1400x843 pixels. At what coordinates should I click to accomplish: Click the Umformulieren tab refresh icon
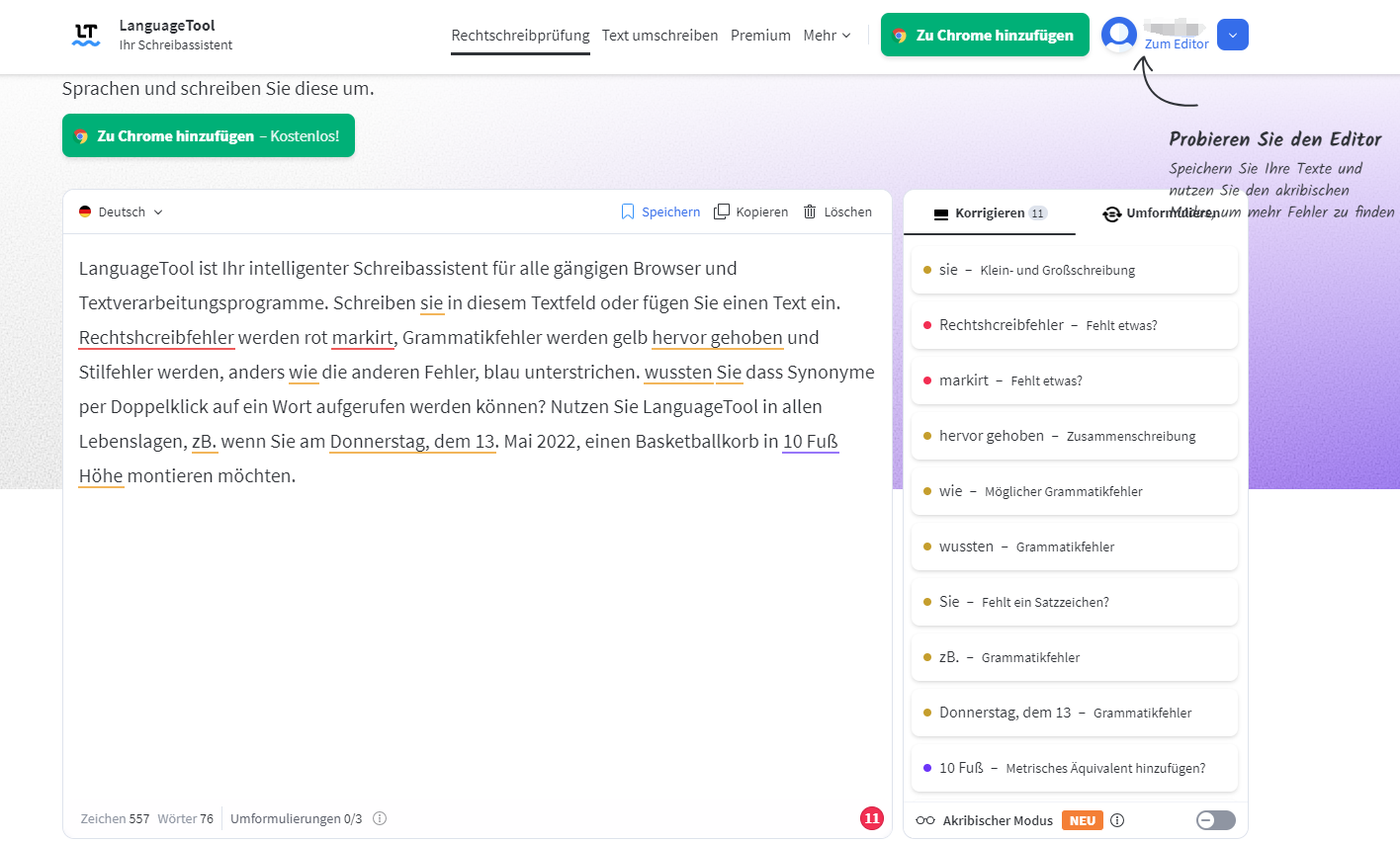coord(1112,213)
